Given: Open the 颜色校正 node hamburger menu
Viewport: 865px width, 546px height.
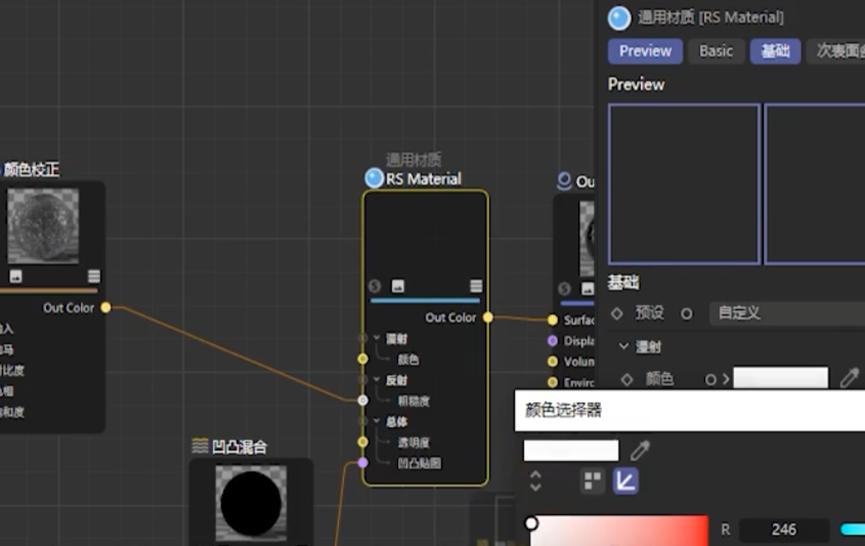Looking at the screenshot, I should coord(94,276).
